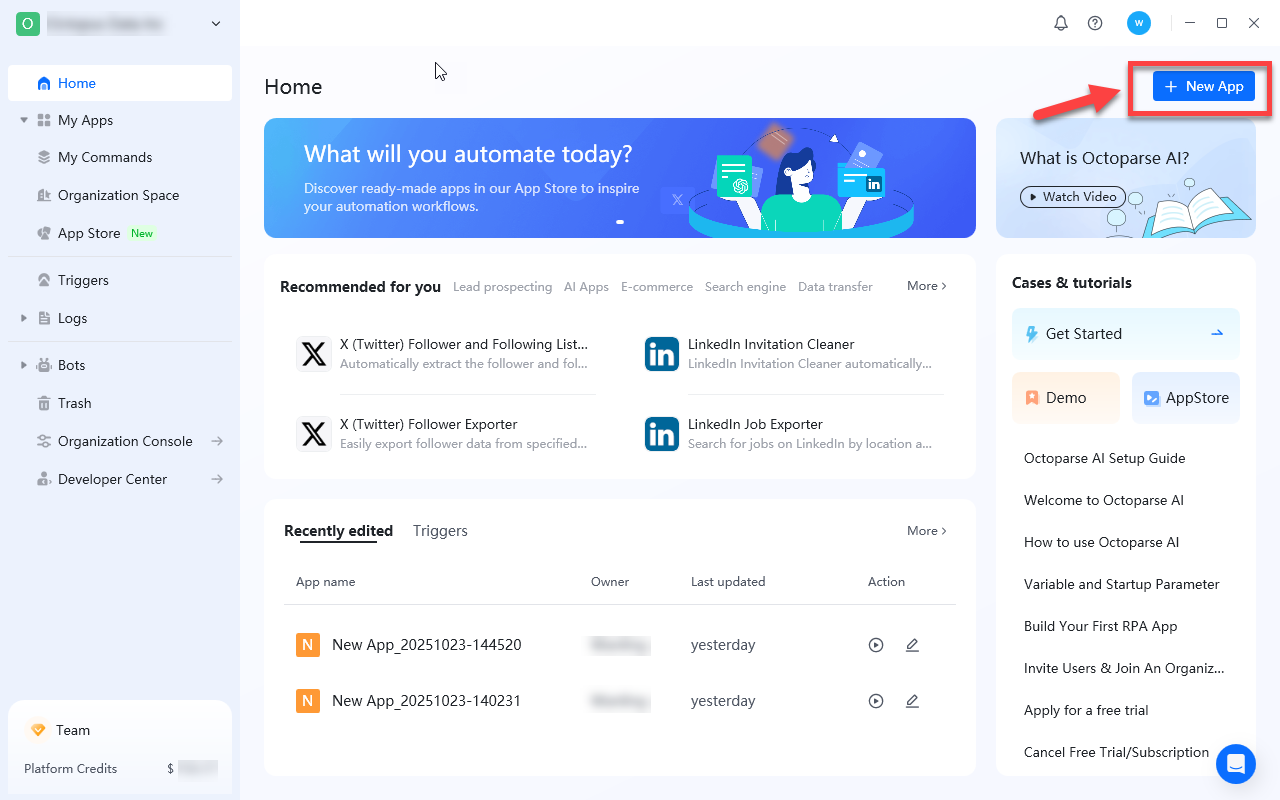Open Build Your First RPA App tutorial

coord(1100,626)
